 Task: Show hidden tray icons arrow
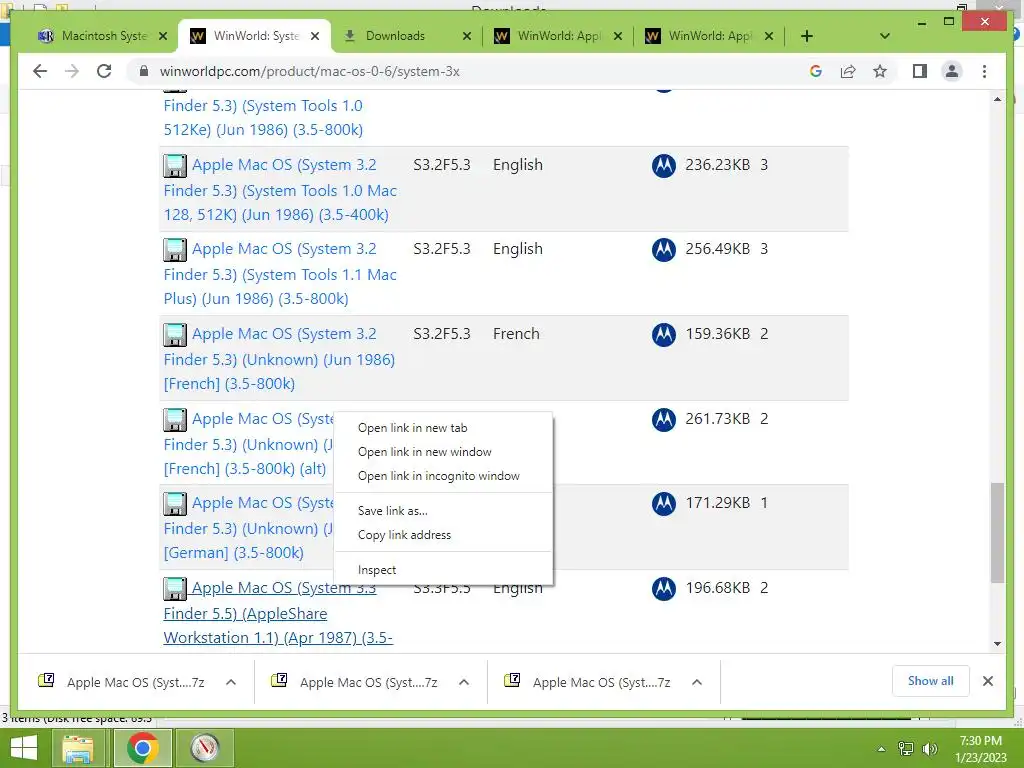pyautogui.click(x=881, y=749)
